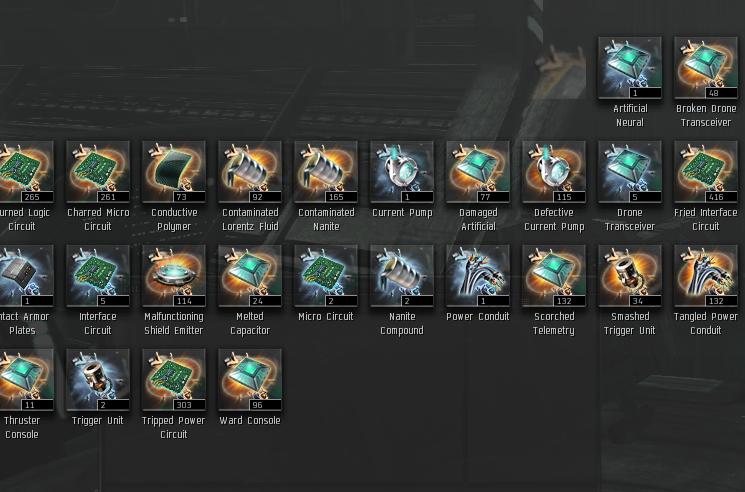This screenshot has width=745, height=492.
Task: Select the Nanite Compound icon
Action: [402, 275]
